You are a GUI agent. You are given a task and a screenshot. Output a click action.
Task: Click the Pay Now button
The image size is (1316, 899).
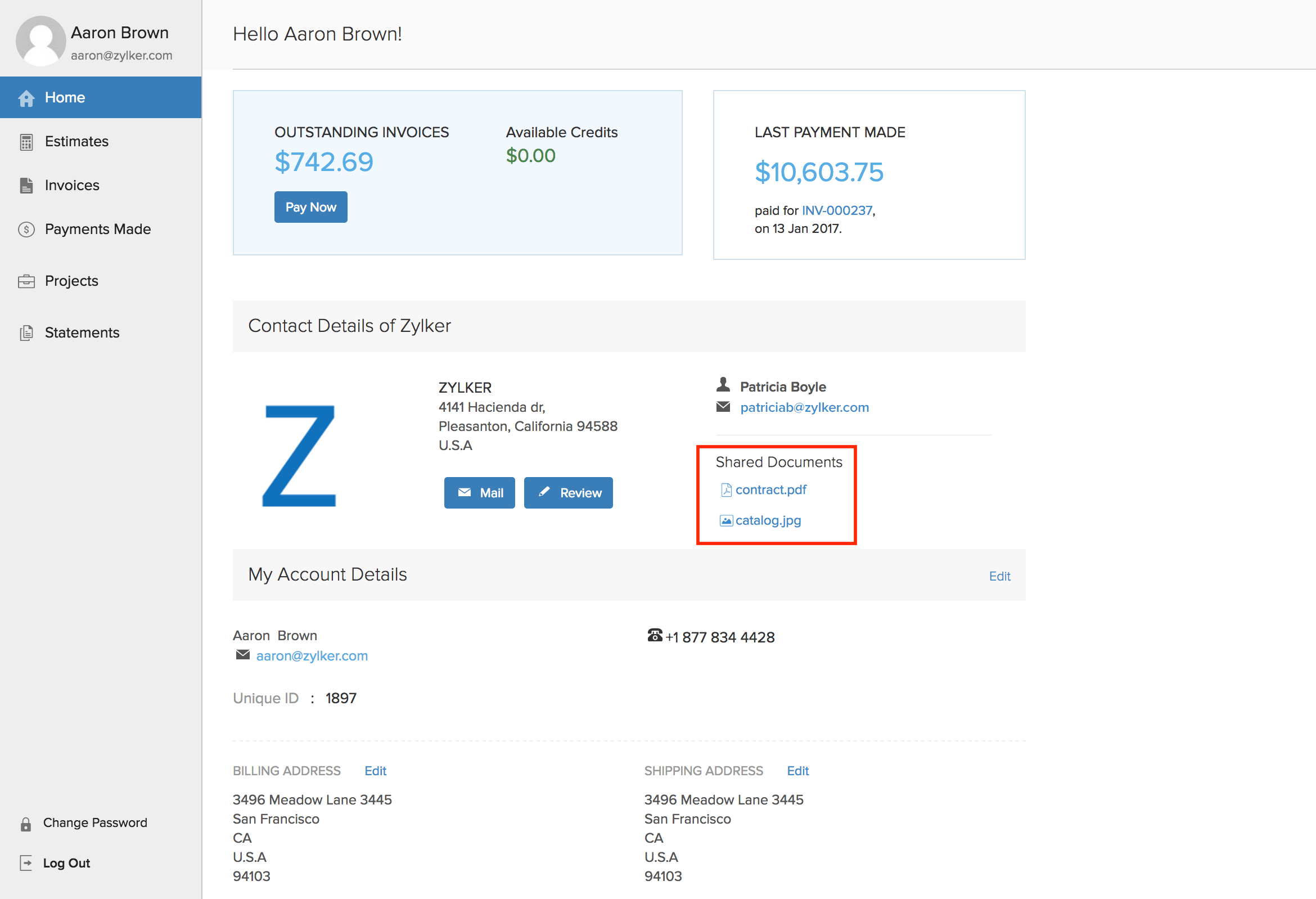[x=310, y=207]
